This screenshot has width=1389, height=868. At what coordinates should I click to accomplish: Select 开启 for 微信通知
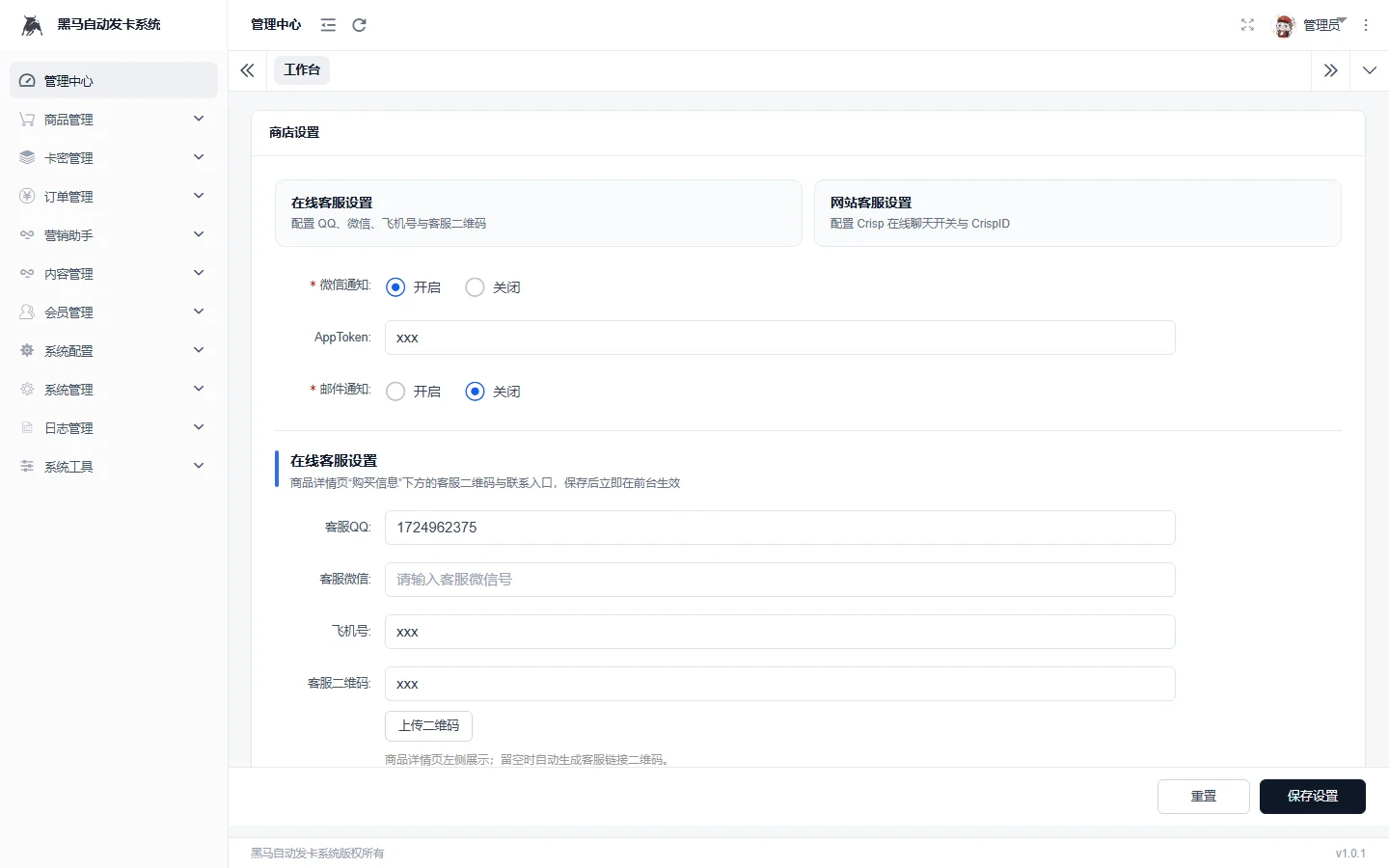(x=395, y=287)
